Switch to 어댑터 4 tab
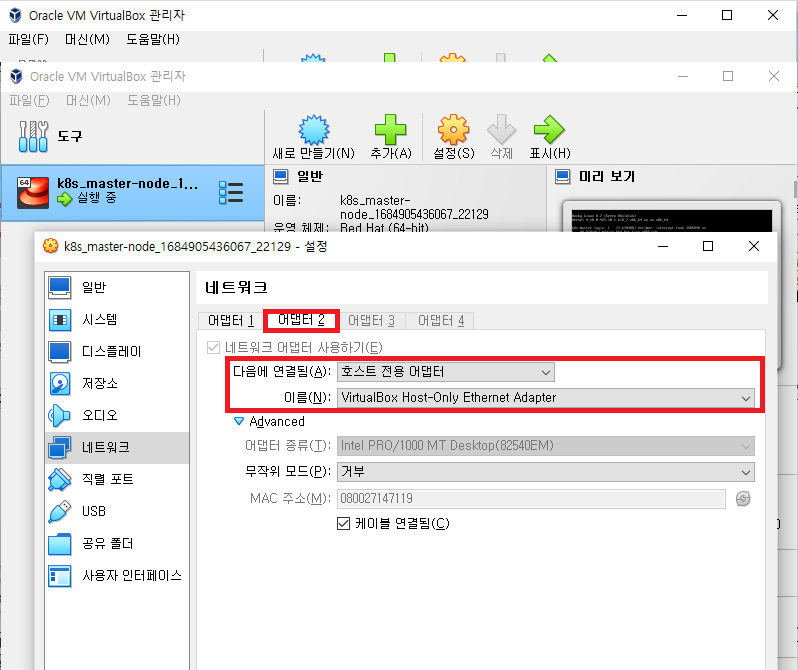Viewport: 798px width, 670px height. pyautogui.click(x=441, y=321)
